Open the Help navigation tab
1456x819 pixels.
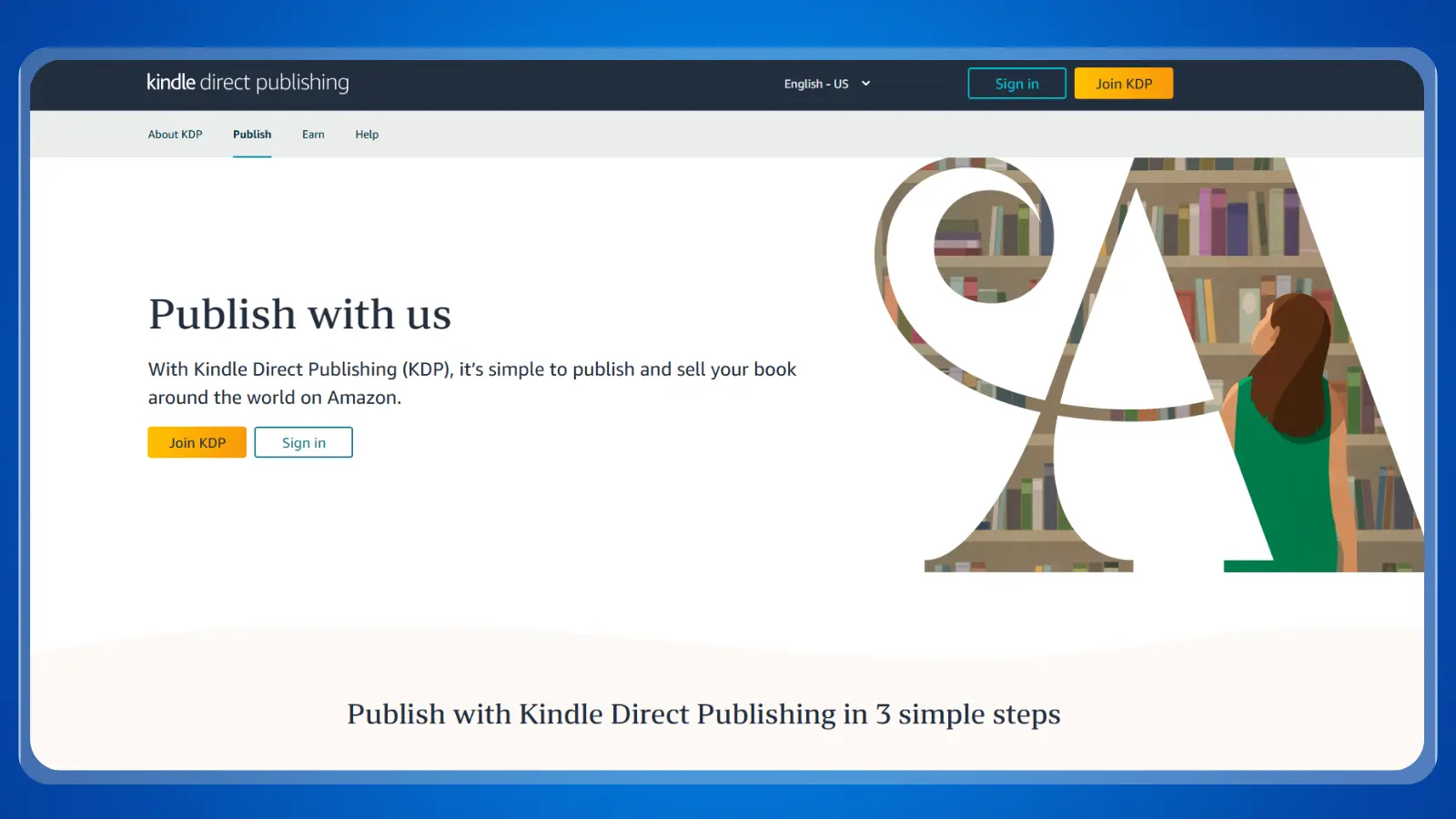[x=367, y=135]
